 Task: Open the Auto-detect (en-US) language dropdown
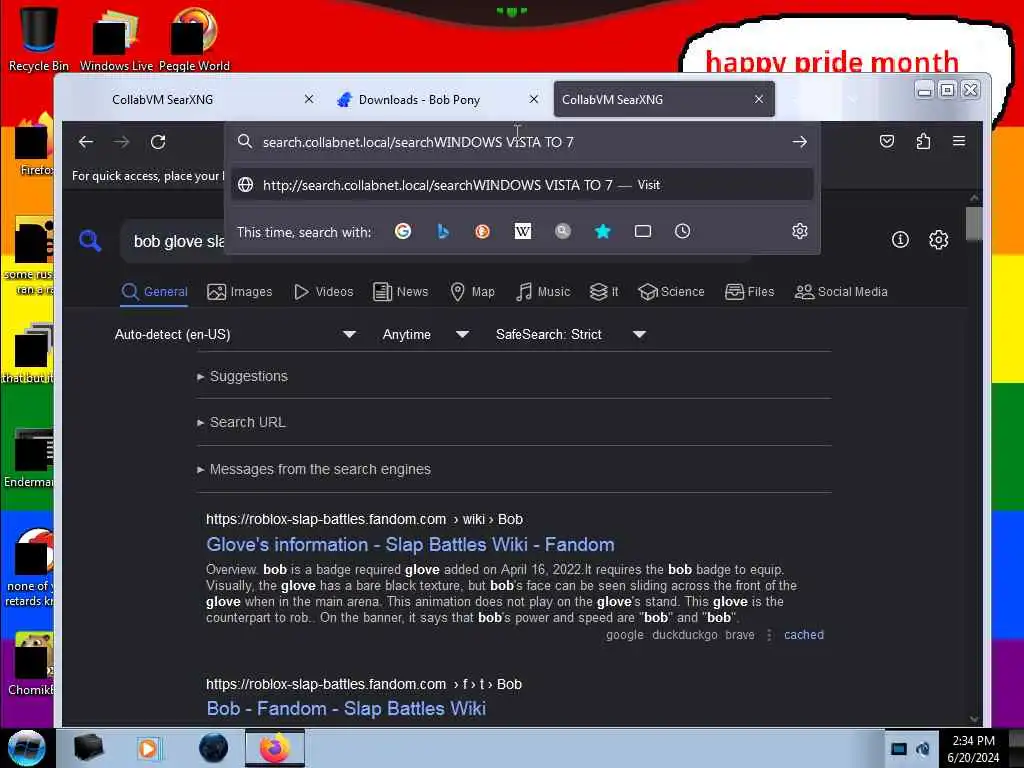tap(235, 334)
